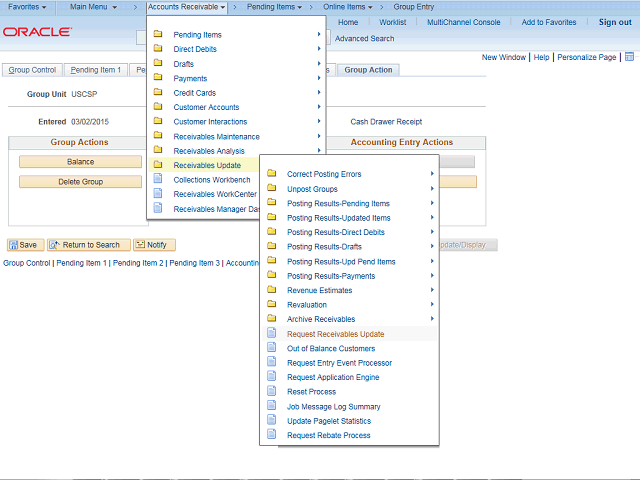Click the document icon beside Collections Workbench

[x=158, y=179]
